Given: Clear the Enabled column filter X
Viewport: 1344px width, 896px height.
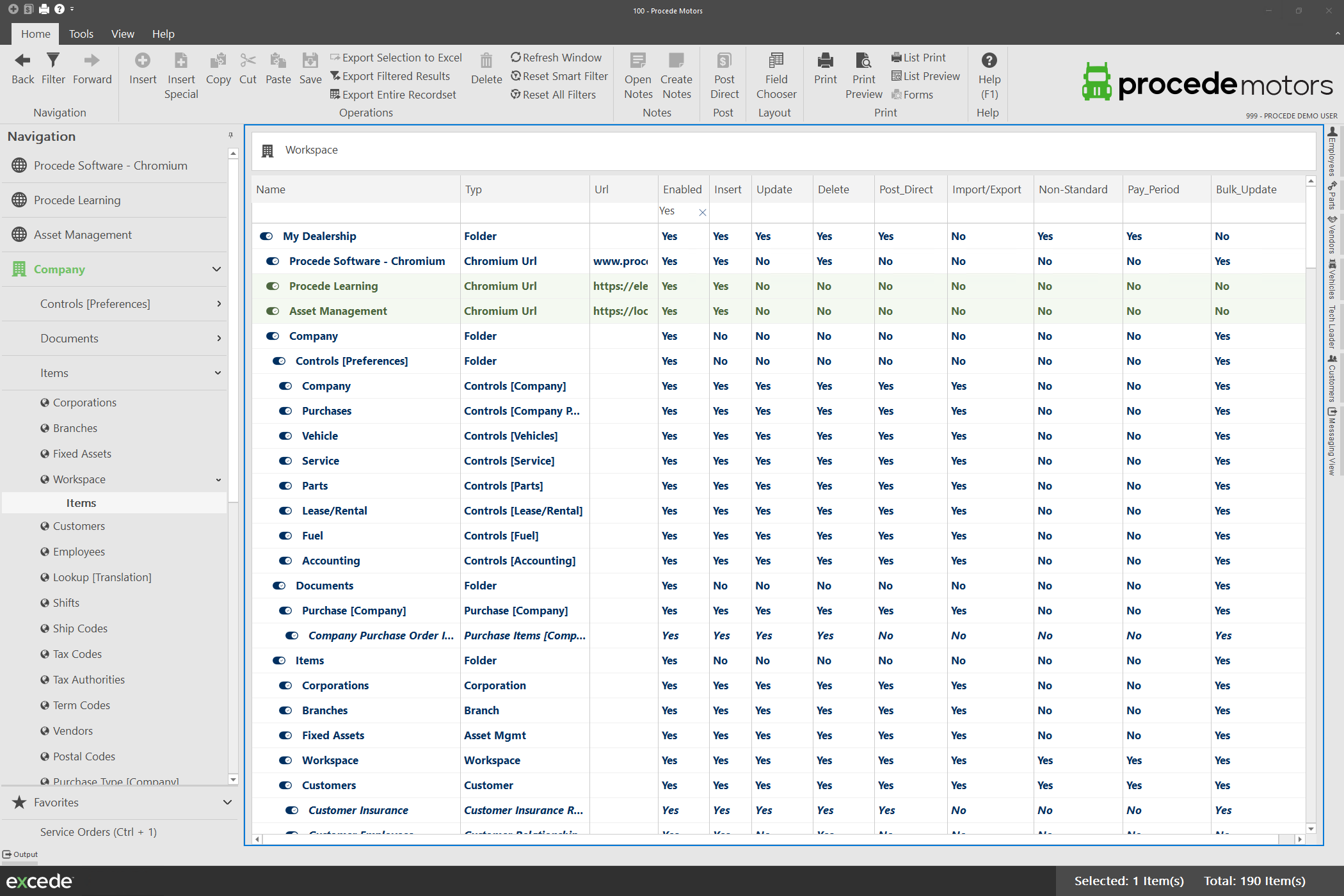Looking at the screenshot, I should point(702,212).
